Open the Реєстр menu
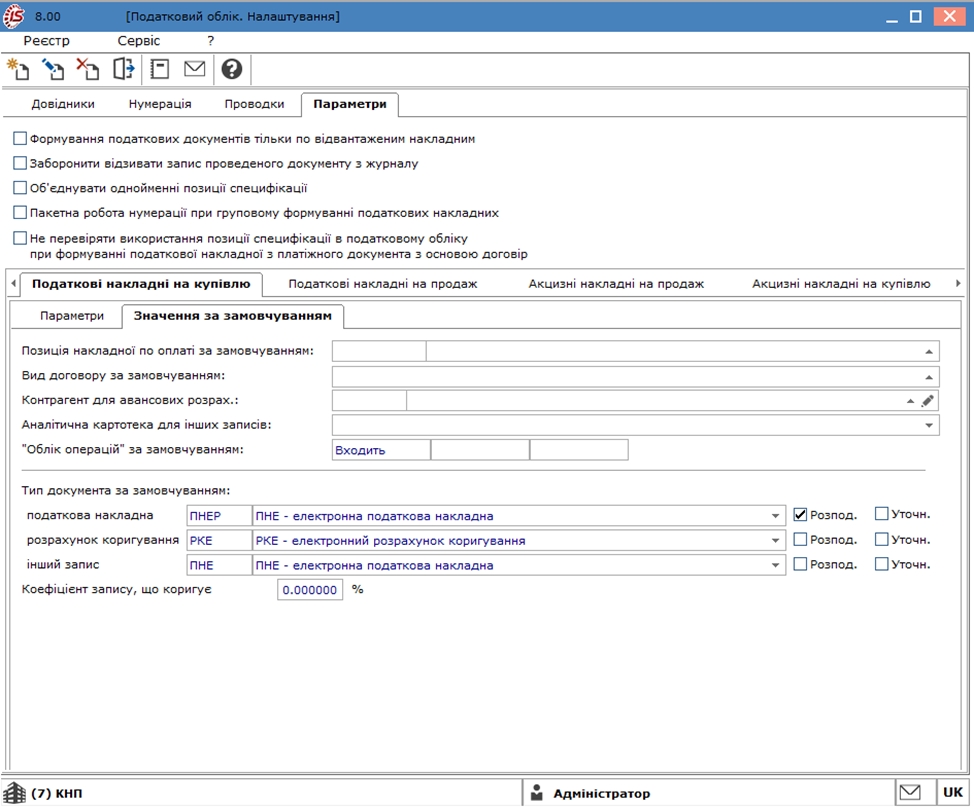 click(x=47, y=41)
